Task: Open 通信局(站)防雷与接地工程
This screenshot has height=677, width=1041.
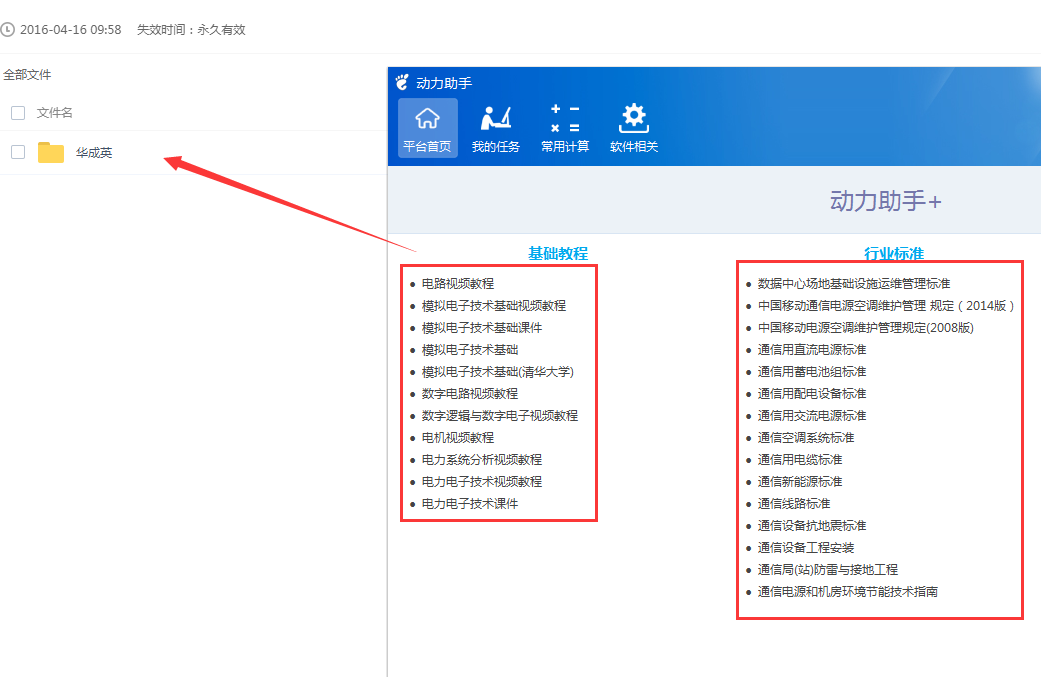Action: pos(828,569)
